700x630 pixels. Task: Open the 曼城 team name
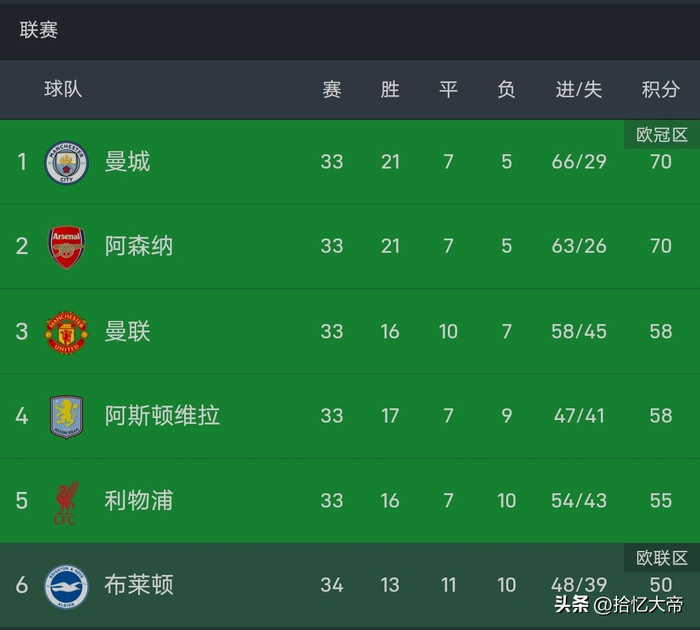[128, 162]
